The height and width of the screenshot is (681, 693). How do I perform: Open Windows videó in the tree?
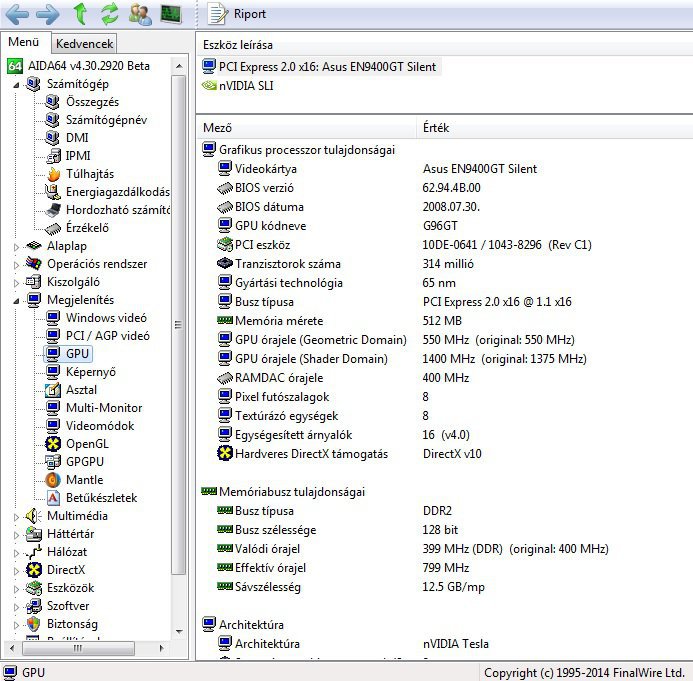(x=106, y=318)
